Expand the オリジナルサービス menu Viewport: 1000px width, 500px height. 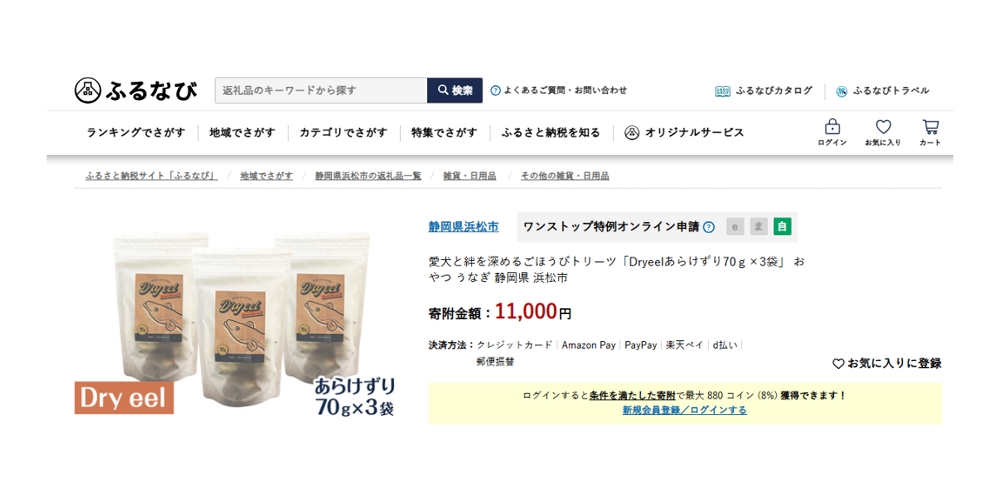coord(684,133)
